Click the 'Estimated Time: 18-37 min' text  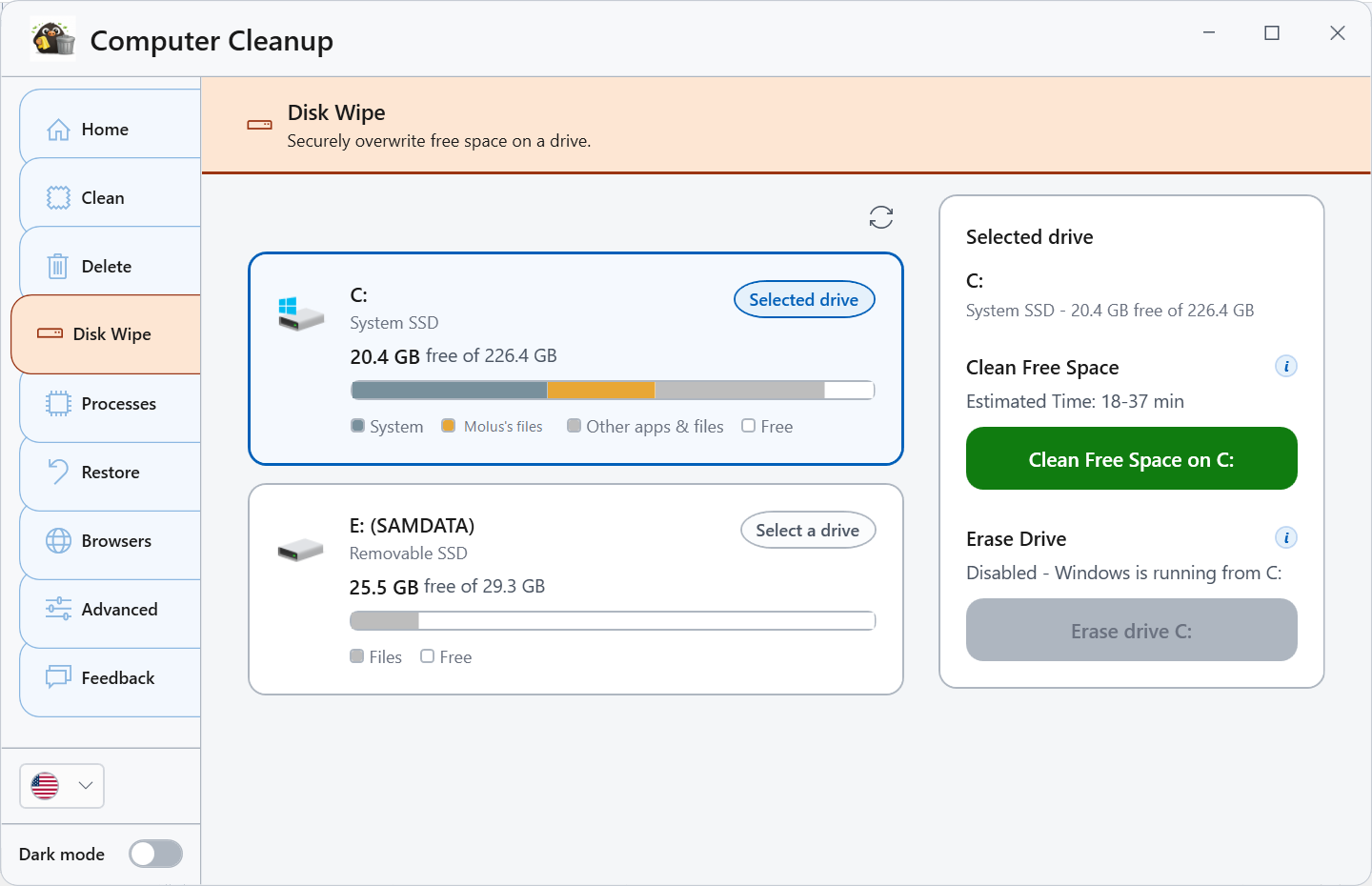(1075, 401)
